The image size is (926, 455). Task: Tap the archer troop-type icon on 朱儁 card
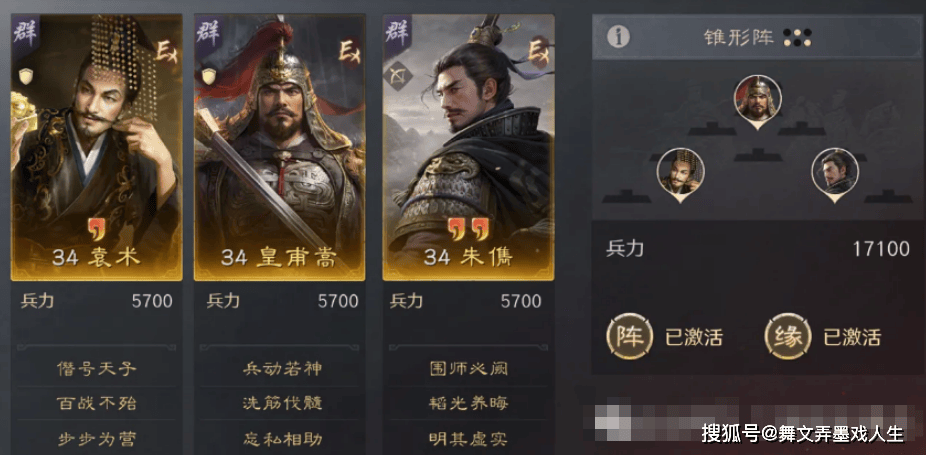[397, 76]
